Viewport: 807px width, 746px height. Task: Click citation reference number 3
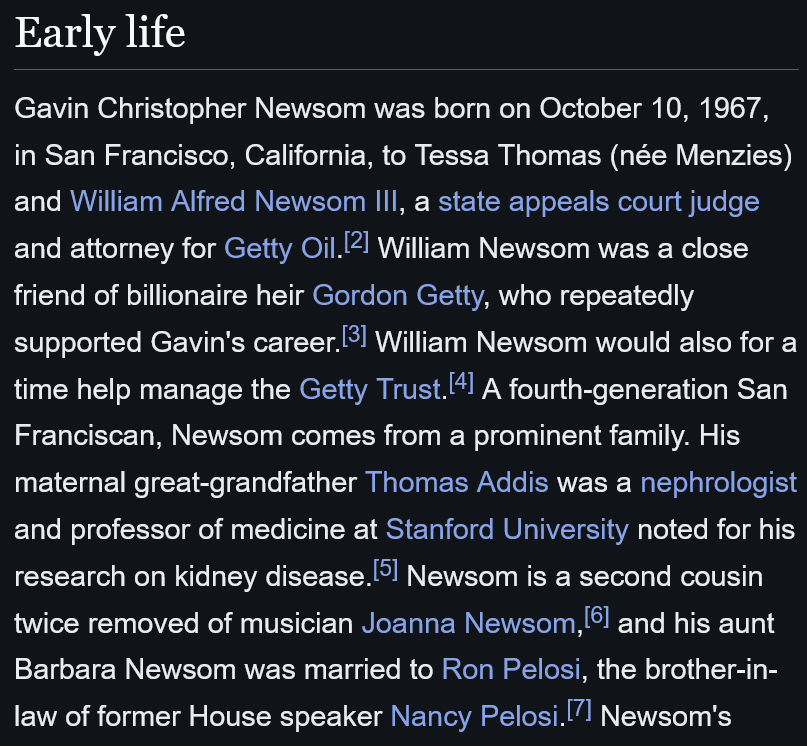click(x=354, y=337)
